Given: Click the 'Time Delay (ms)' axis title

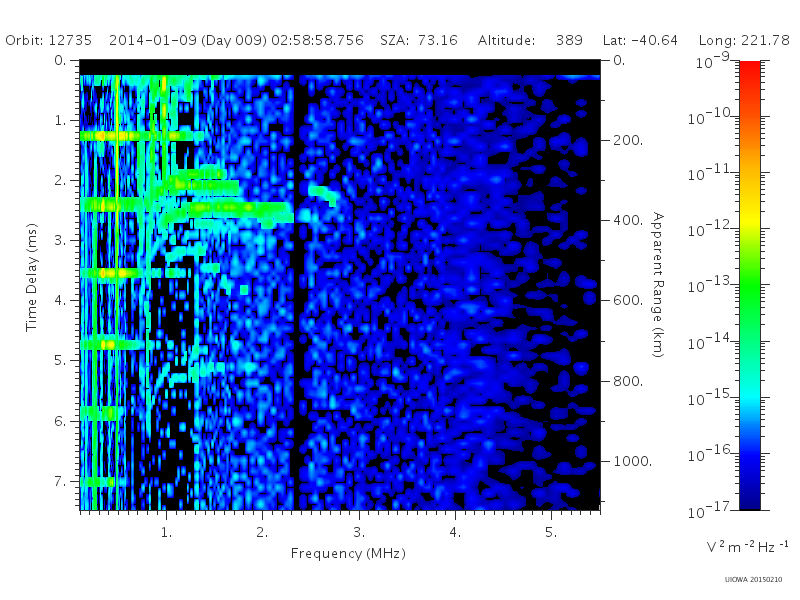Looking at the screenshot, I should (x=32, y=277).
